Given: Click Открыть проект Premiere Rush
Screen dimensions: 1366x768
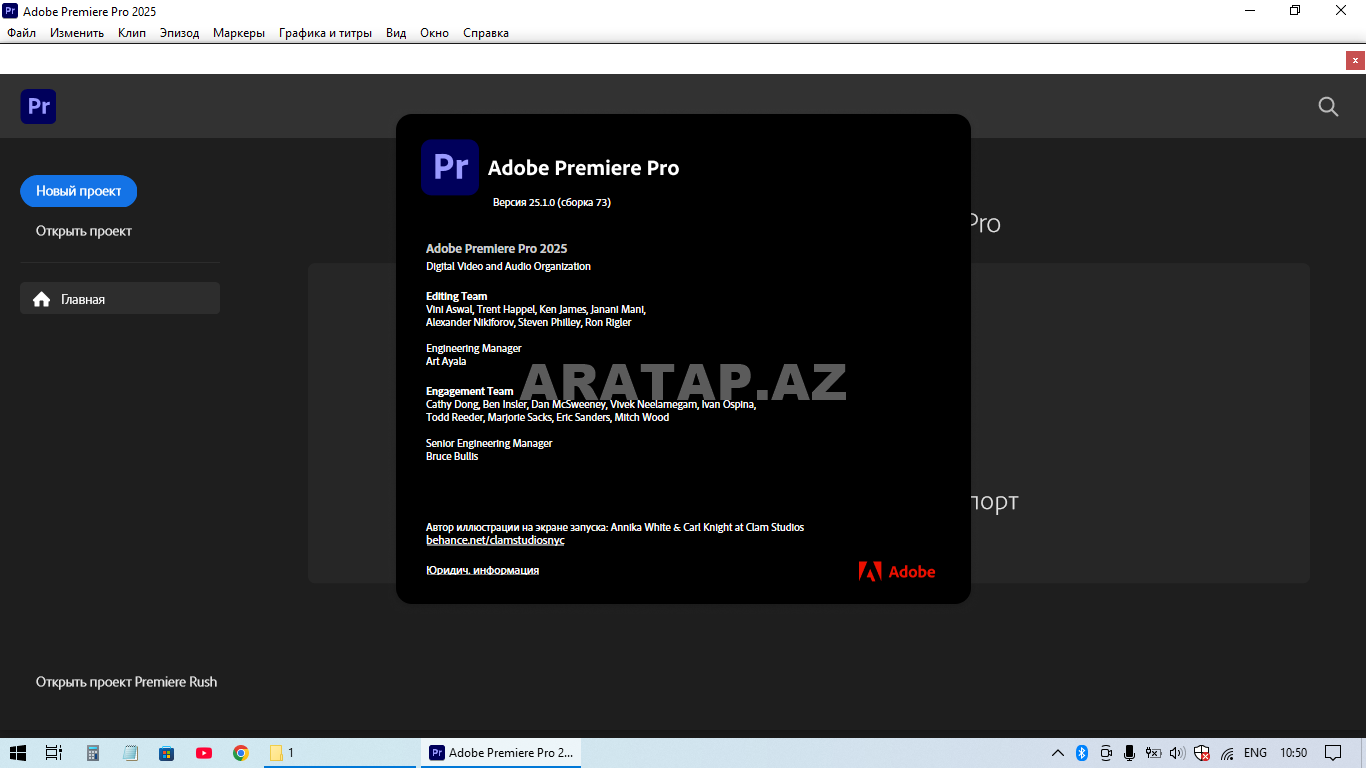Looking at the screenshot, I should click(126, 682).
